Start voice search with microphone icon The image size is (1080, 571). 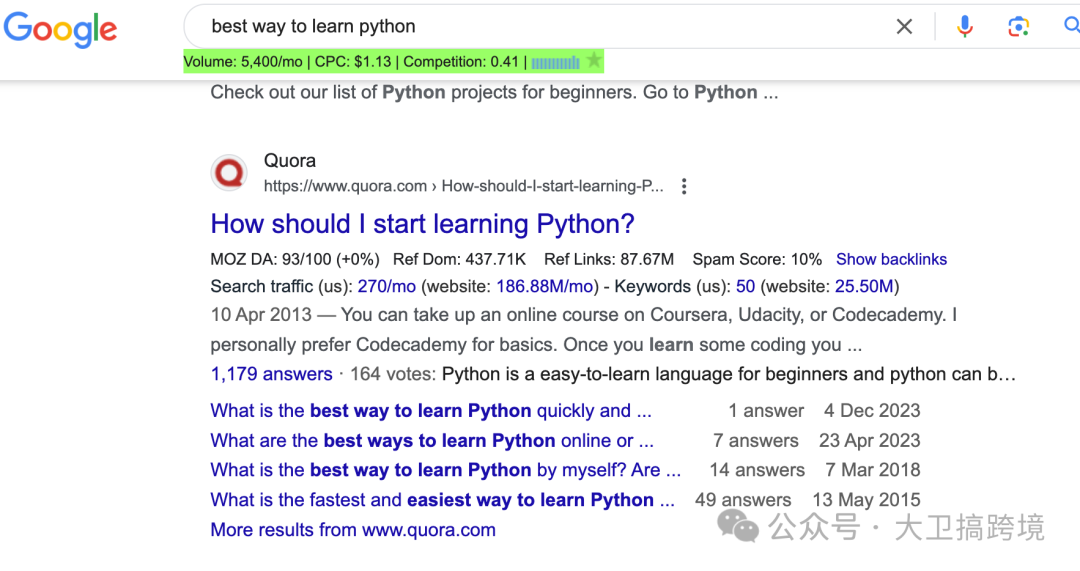(x=964, y=27)
